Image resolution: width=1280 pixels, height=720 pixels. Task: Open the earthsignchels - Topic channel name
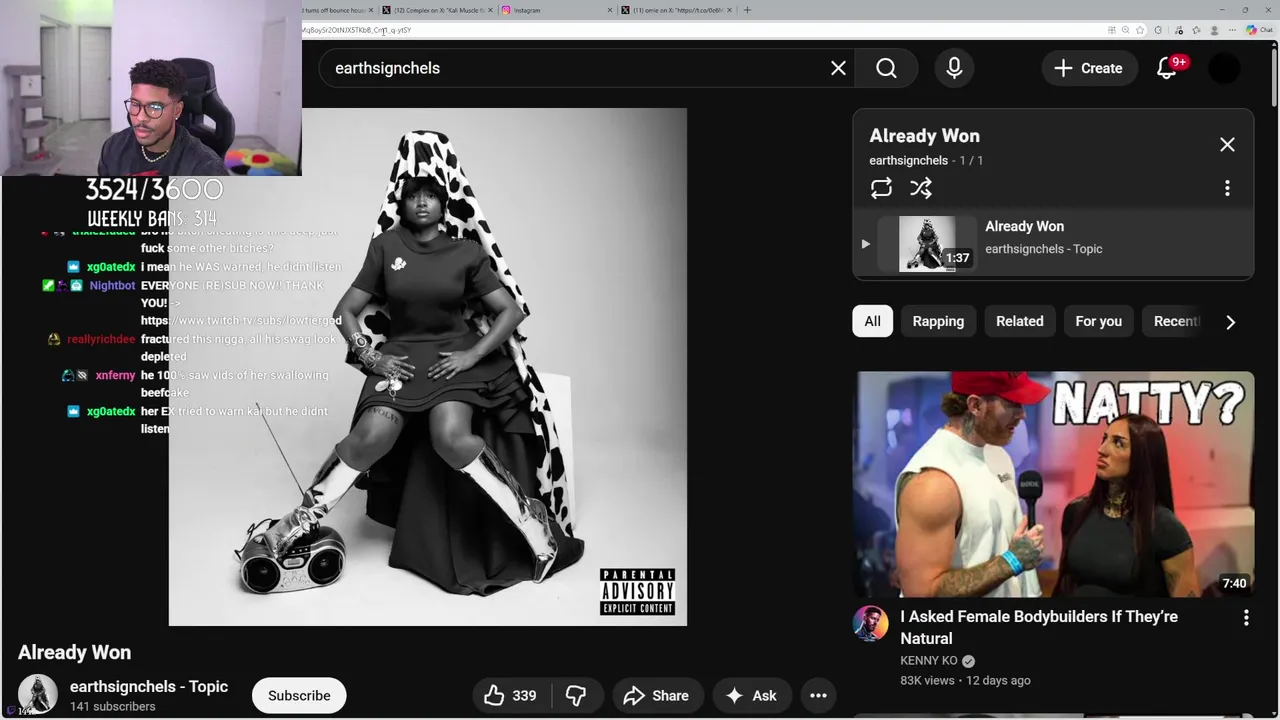[149, 686]
